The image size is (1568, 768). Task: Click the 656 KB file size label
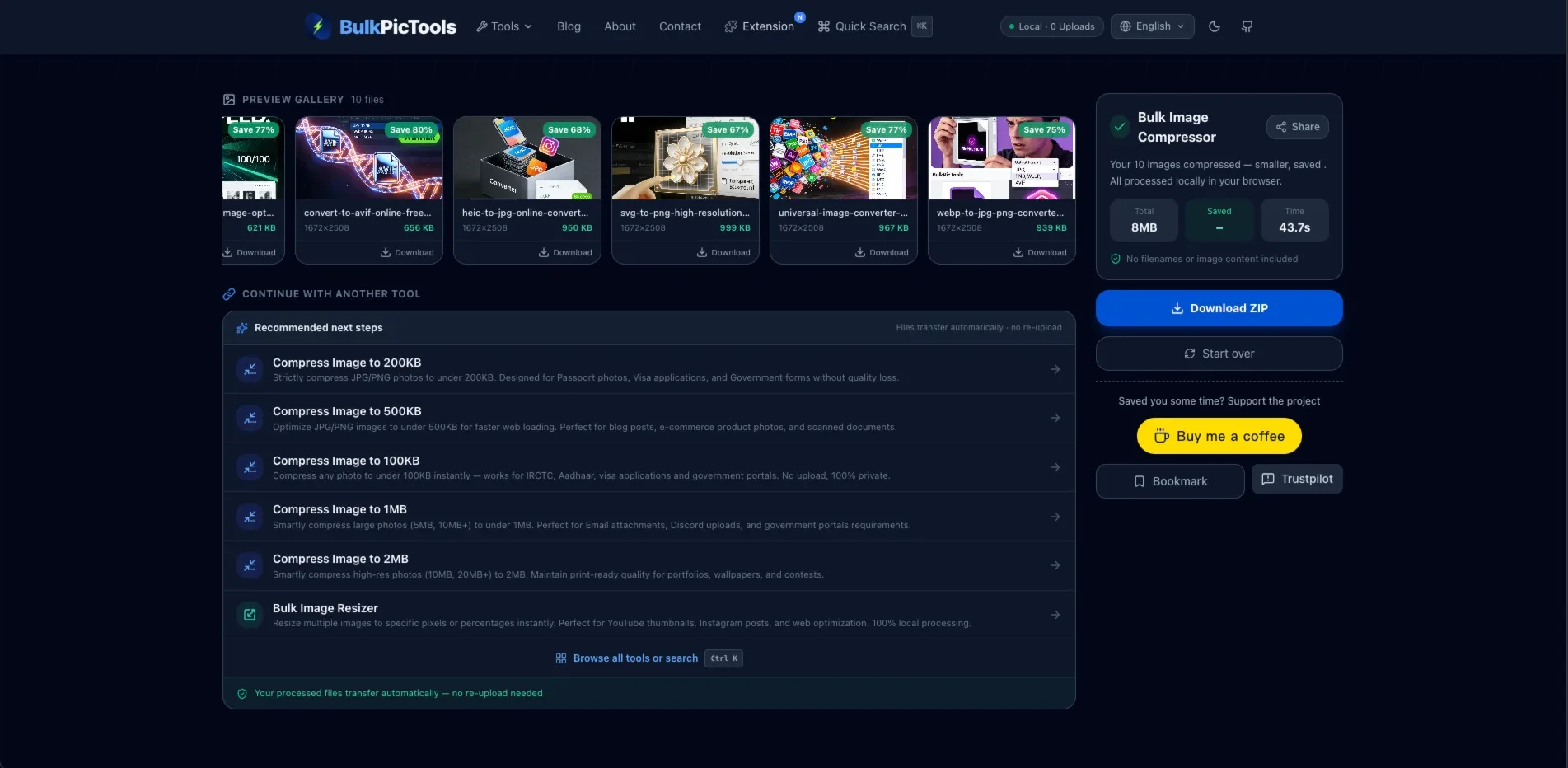419,228
